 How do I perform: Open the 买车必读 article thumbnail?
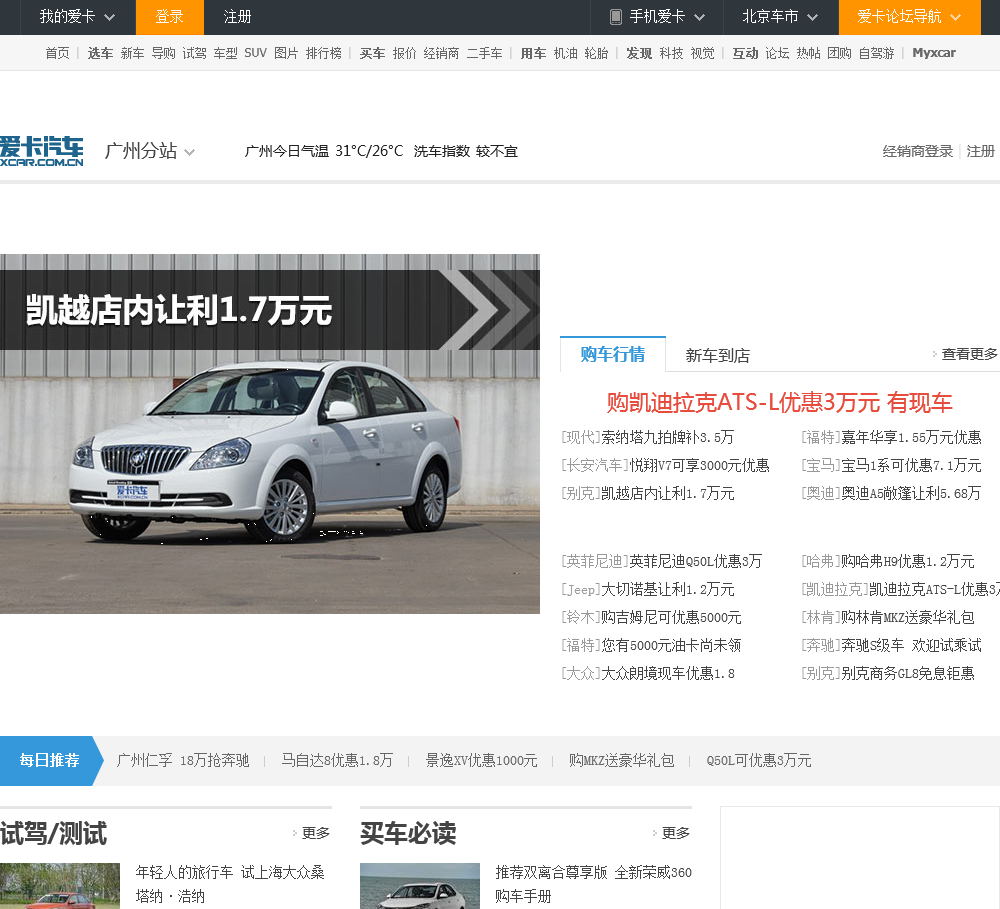click(x=420, y=886)
